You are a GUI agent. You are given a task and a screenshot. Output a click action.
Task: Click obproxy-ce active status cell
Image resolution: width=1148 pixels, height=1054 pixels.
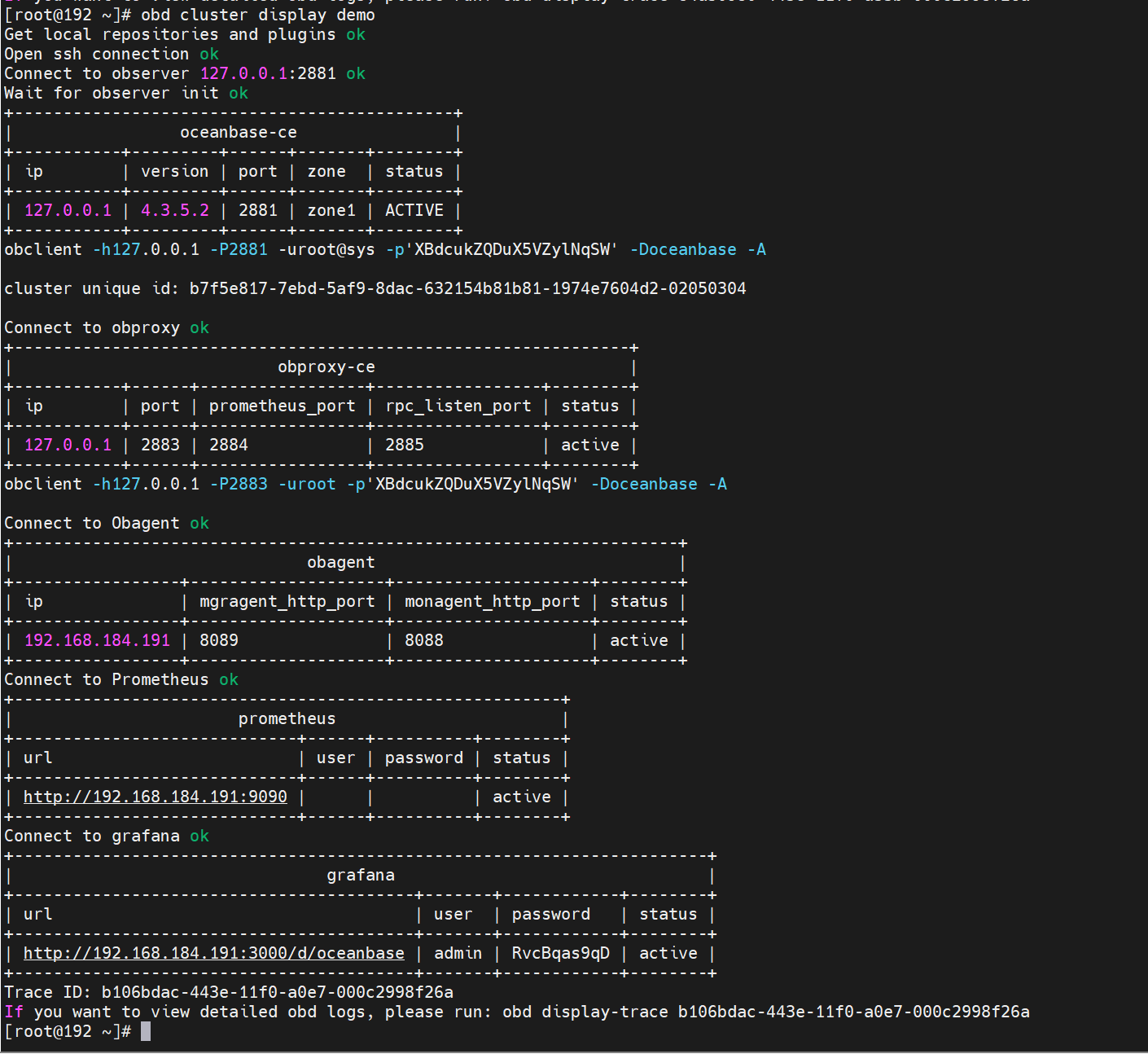coord(590,445)
